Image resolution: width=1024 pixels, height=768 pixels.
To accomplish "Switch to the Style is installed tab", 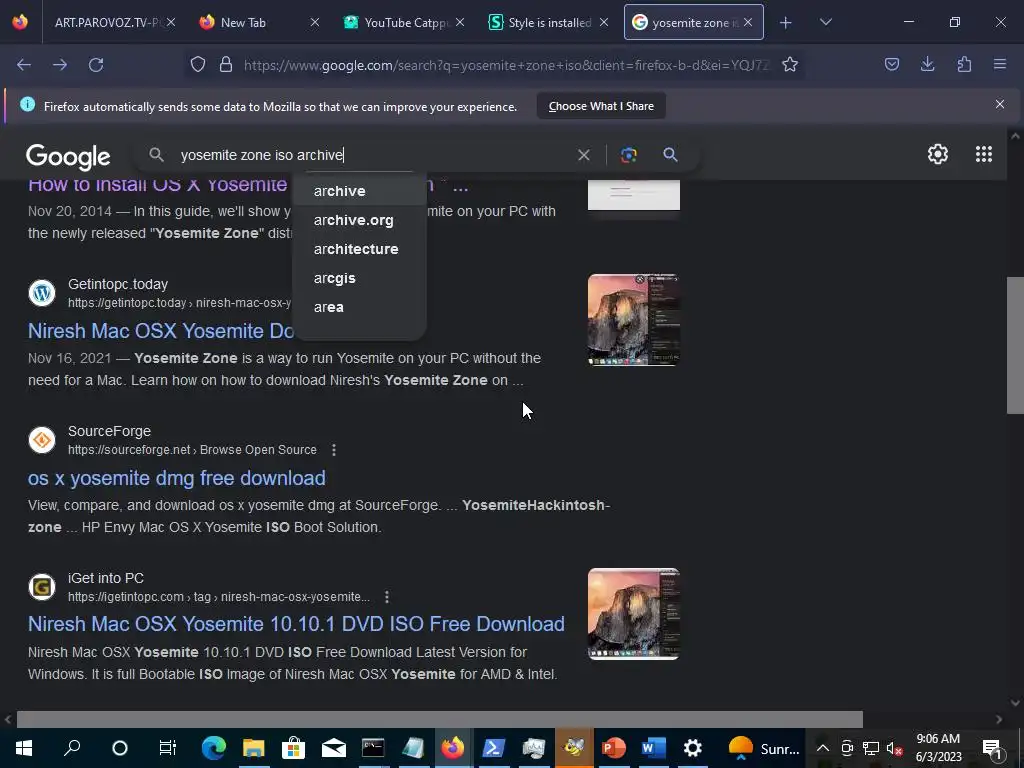I will click(x=549, y=22).
